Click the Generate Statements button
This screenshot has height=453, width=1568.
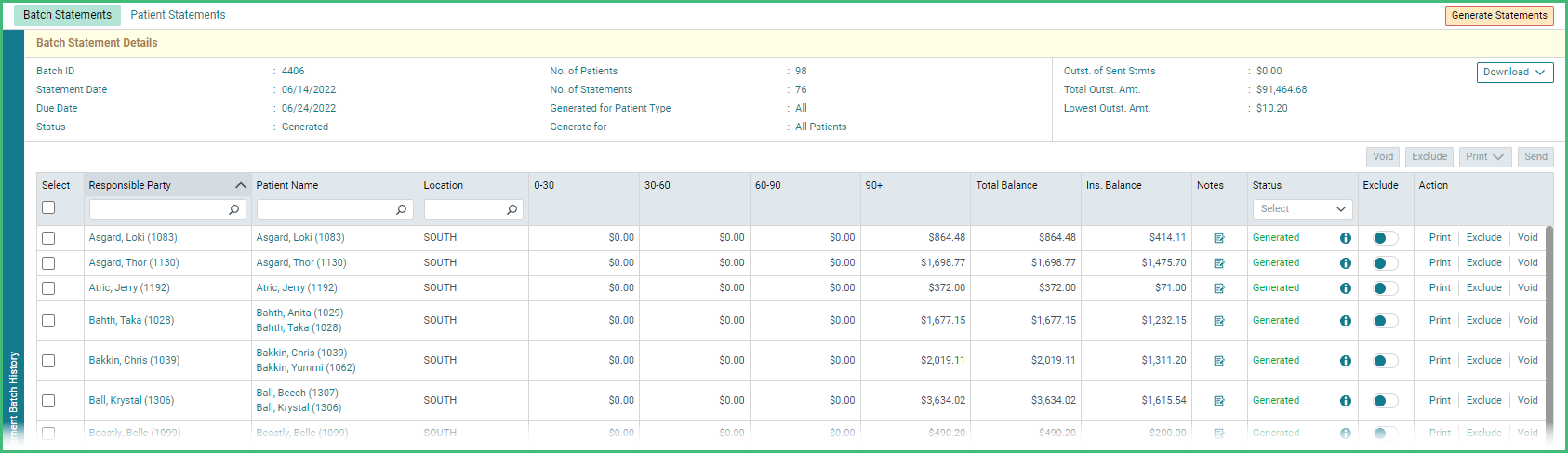click(1499, 15)
